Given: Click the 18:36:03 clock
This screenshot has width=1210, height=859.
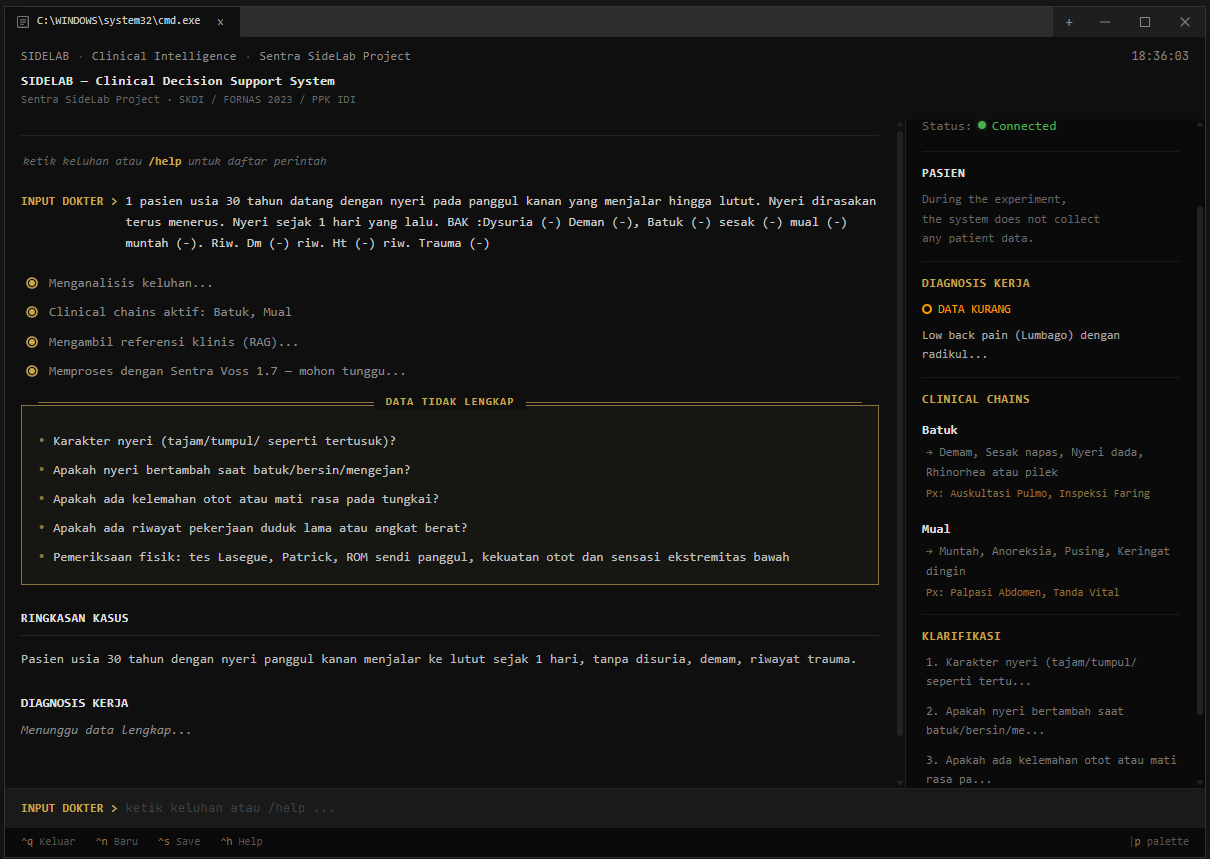Looking at the screenshot, I should pos(1160,56).
